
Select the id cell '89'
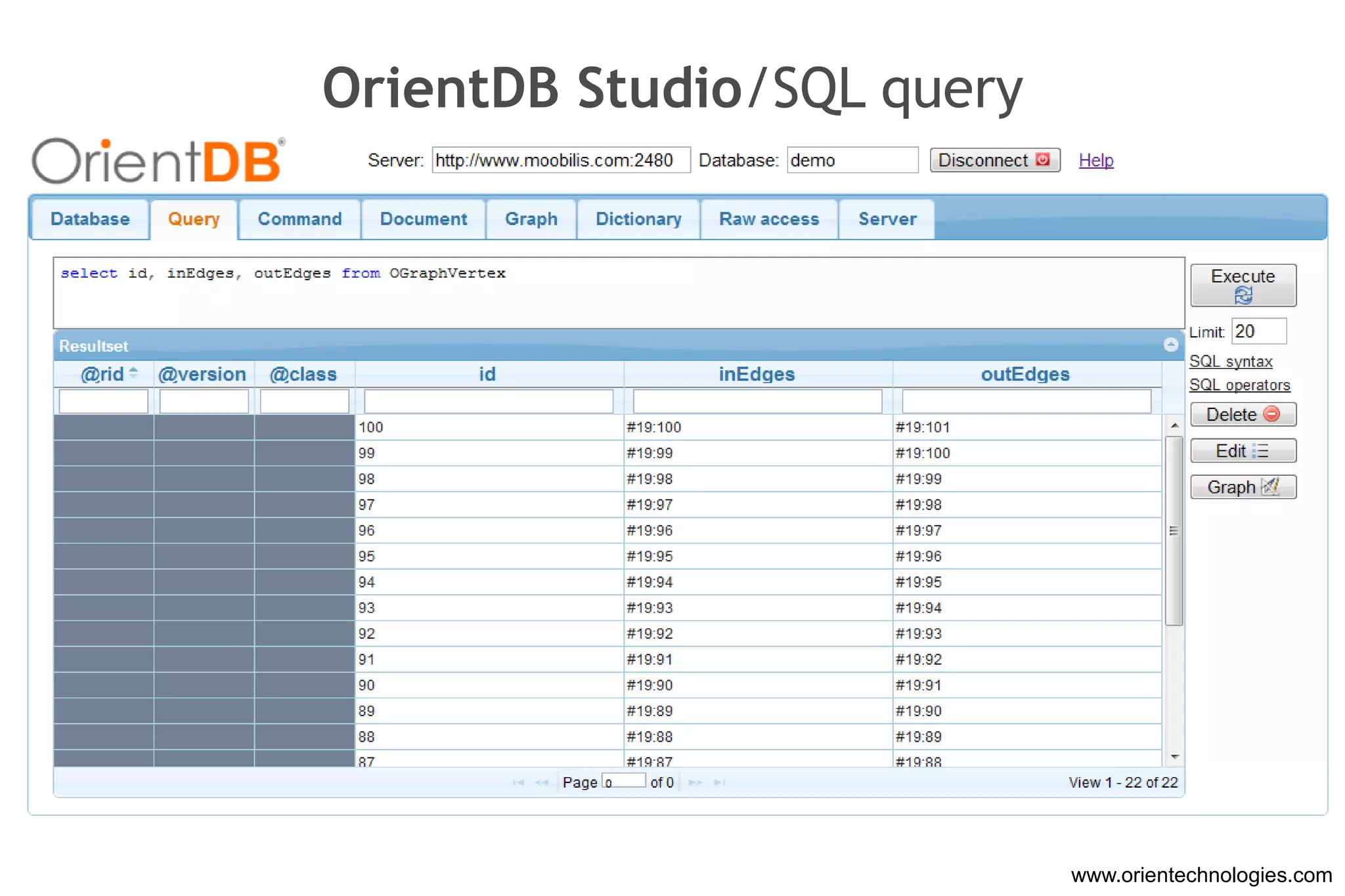(489, 711)
